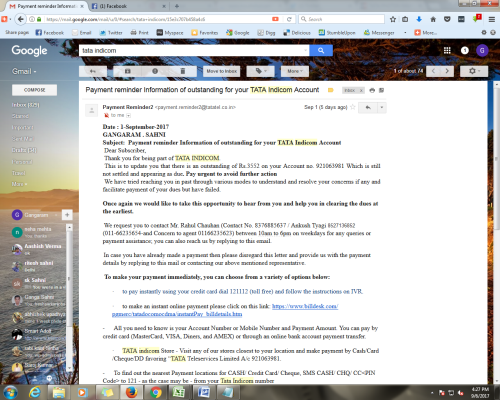
Task: Click the Back to results arrow button
Action: click(93, 71)
